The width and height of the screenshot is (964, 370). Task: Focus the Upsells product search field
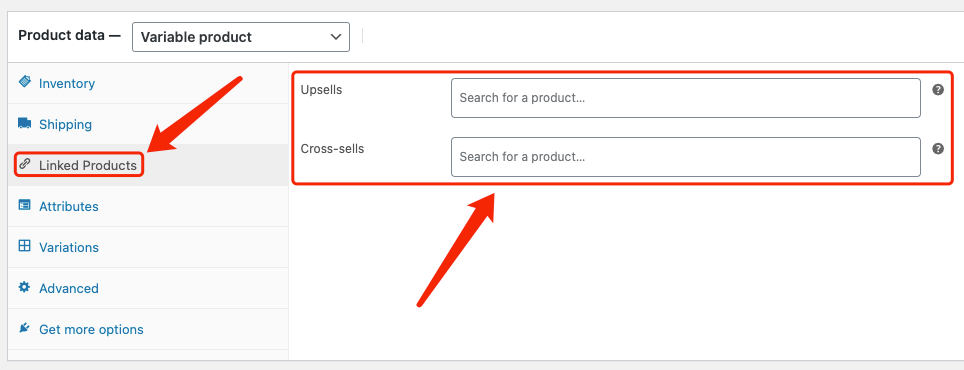pos(685,98)
